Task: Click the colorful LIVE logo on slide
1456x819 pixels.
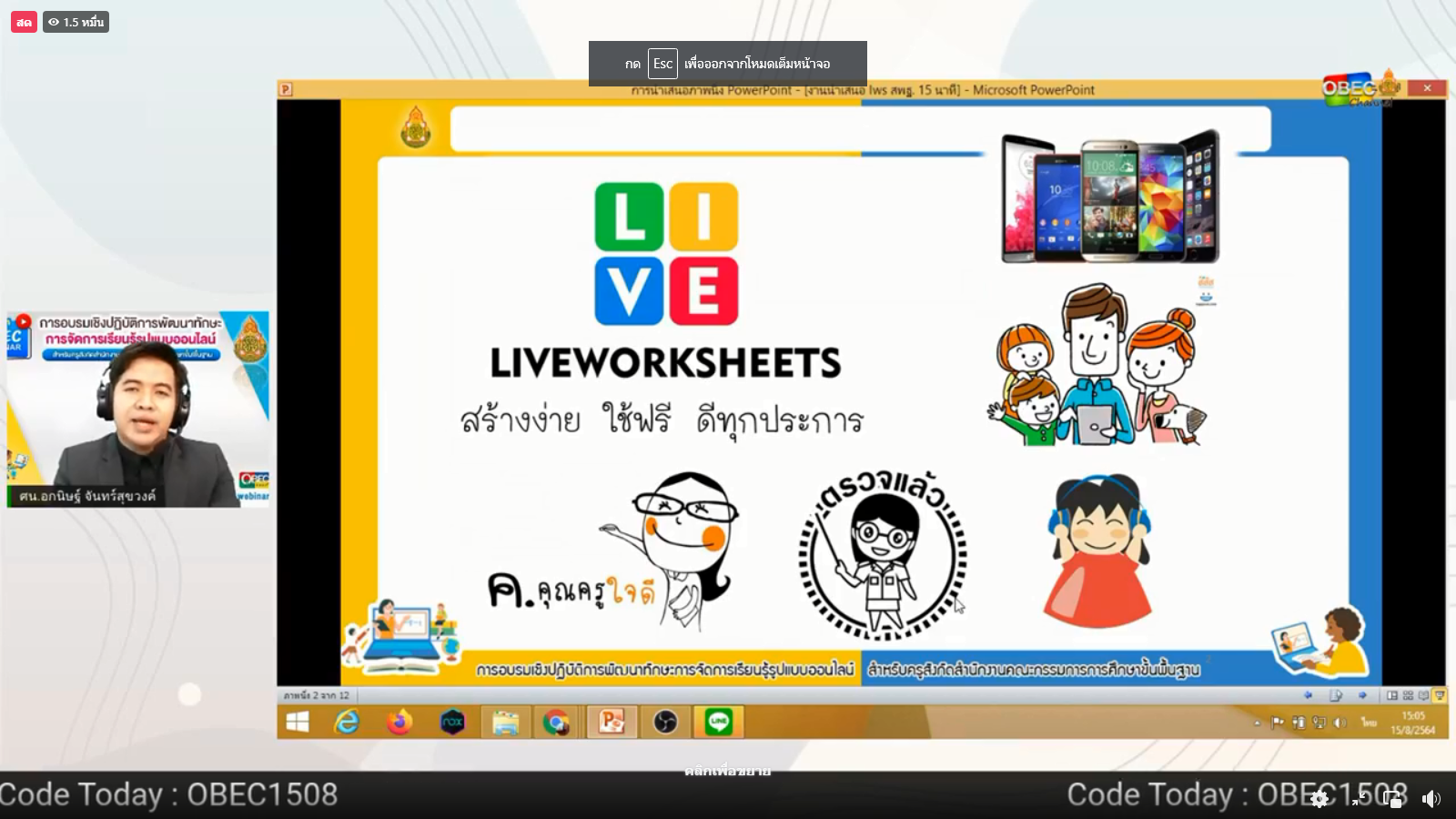Action: [666, 254]
